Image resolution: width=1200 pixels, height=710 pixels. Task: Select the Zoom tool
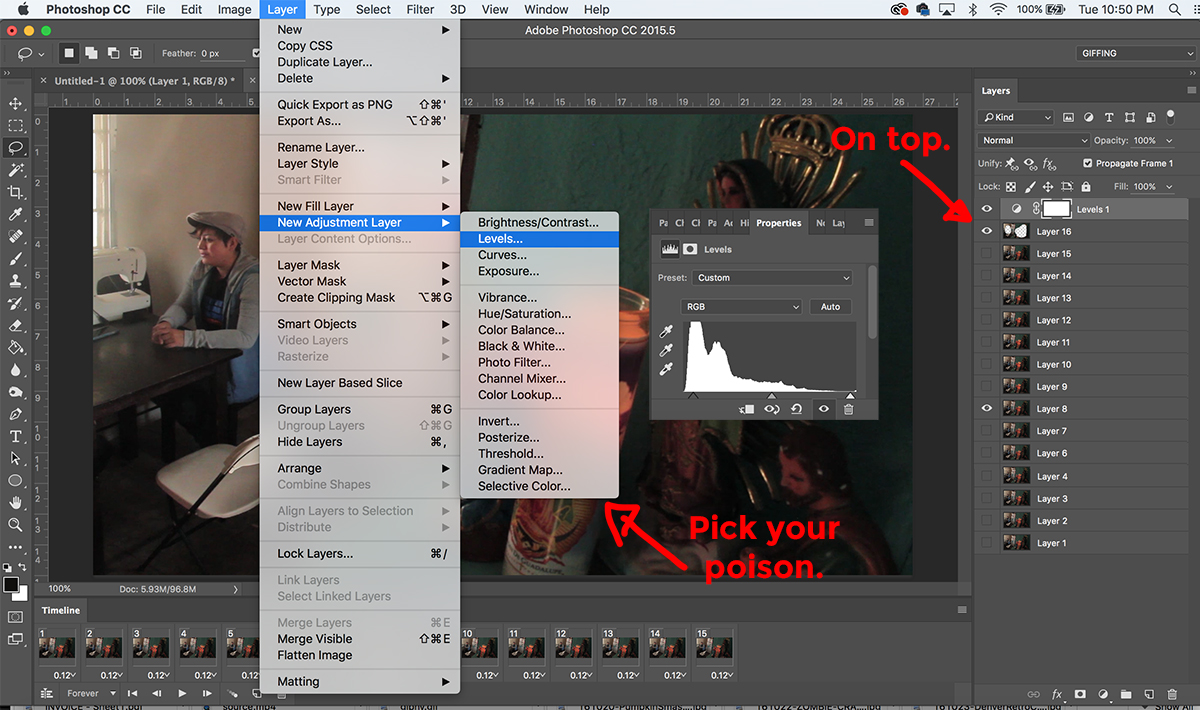coord(15,524)
